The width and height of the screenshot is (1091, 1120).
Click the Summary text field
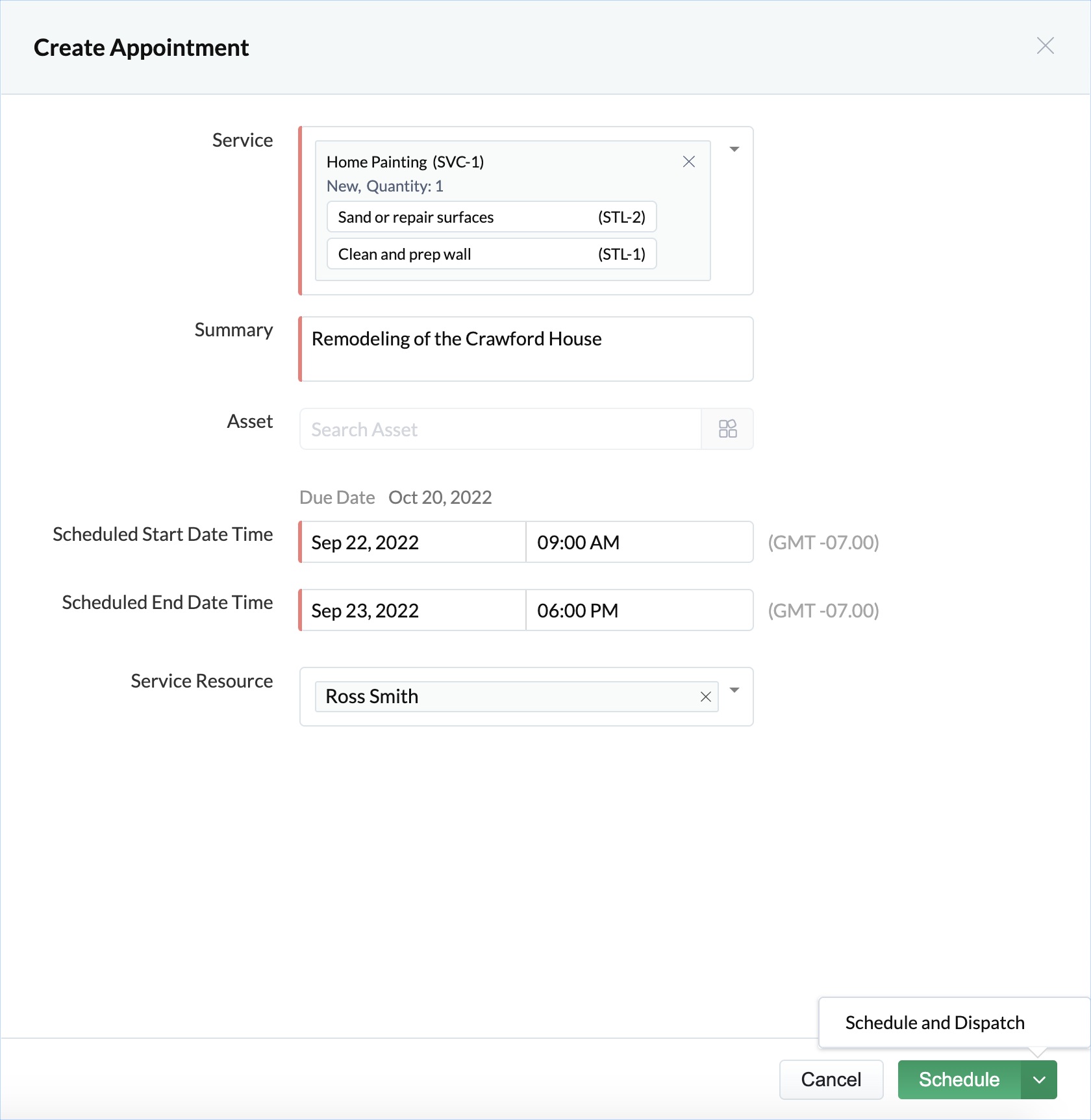click(x=526, y=349)
